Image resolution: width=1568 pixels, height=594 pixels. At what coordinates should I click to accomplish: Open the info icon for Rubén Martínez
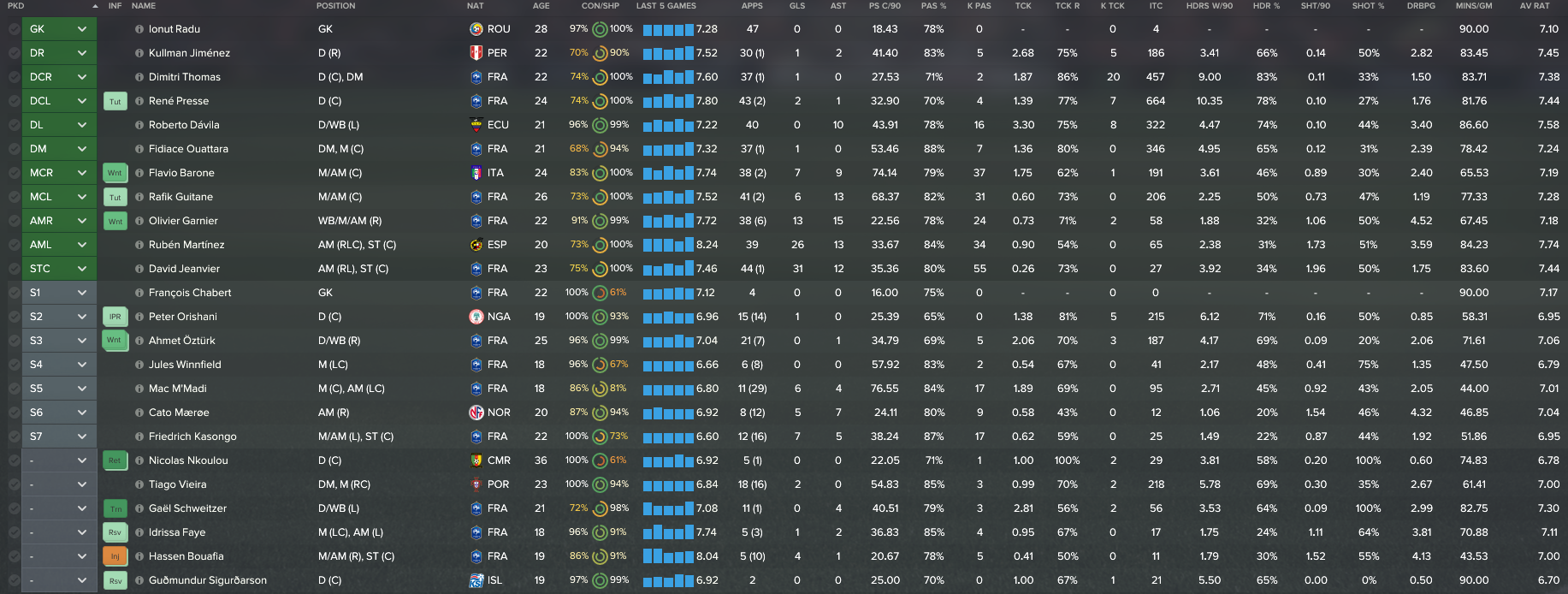[x=139, y=245]
